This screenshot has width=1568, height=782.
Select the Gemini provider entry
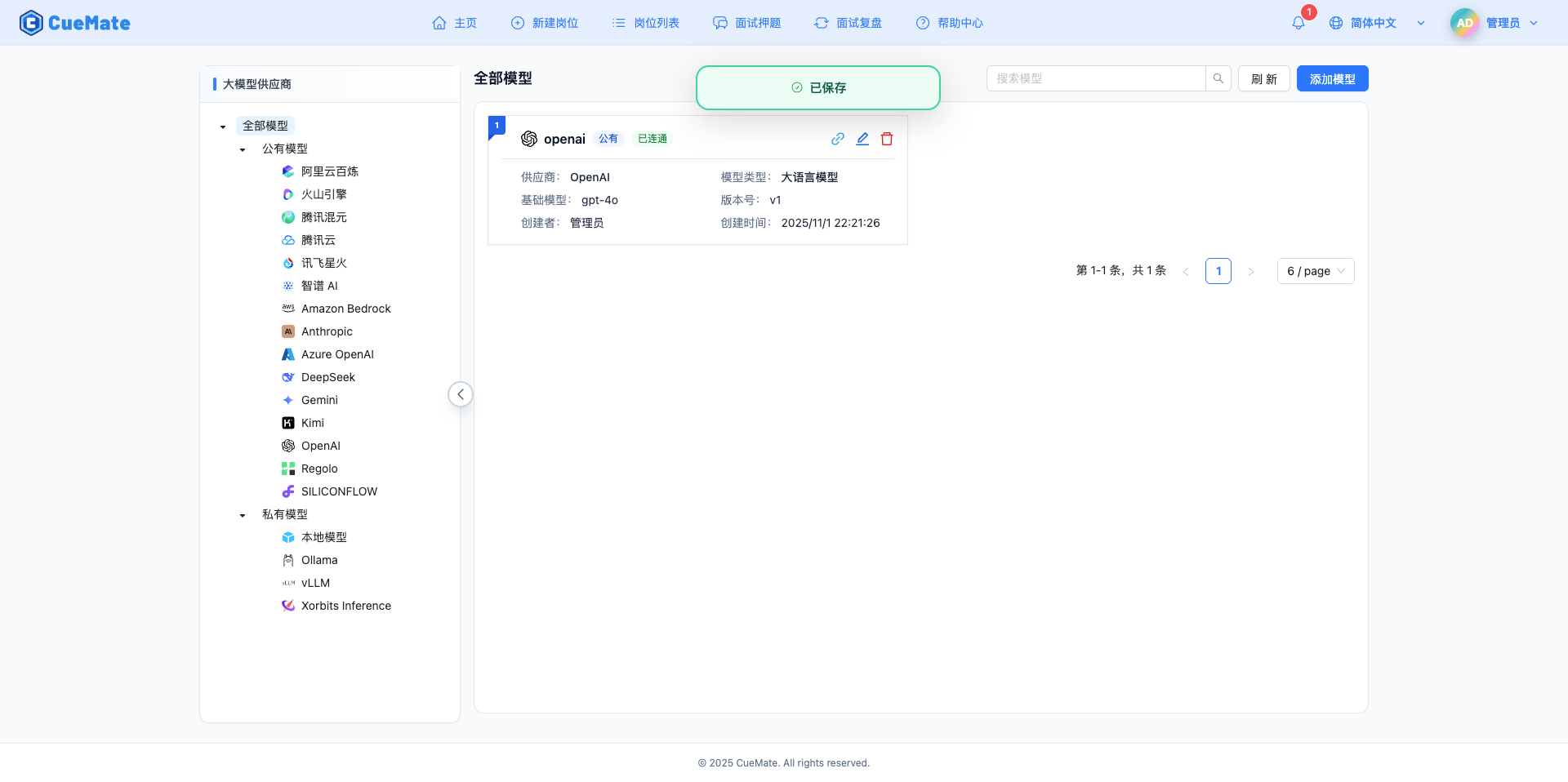point(319,400)
